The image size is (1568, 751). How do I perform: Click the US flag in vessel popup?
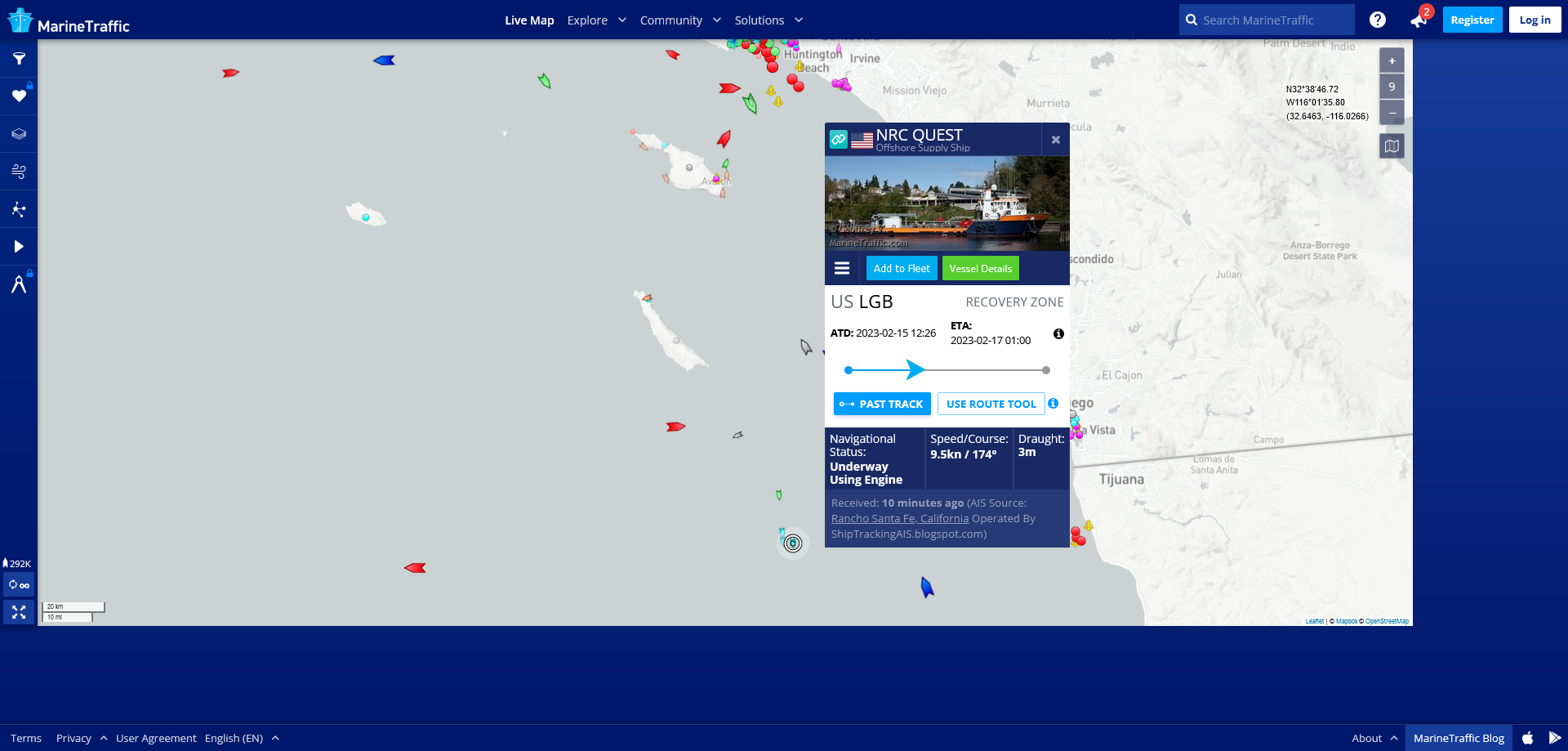[862, 141]
